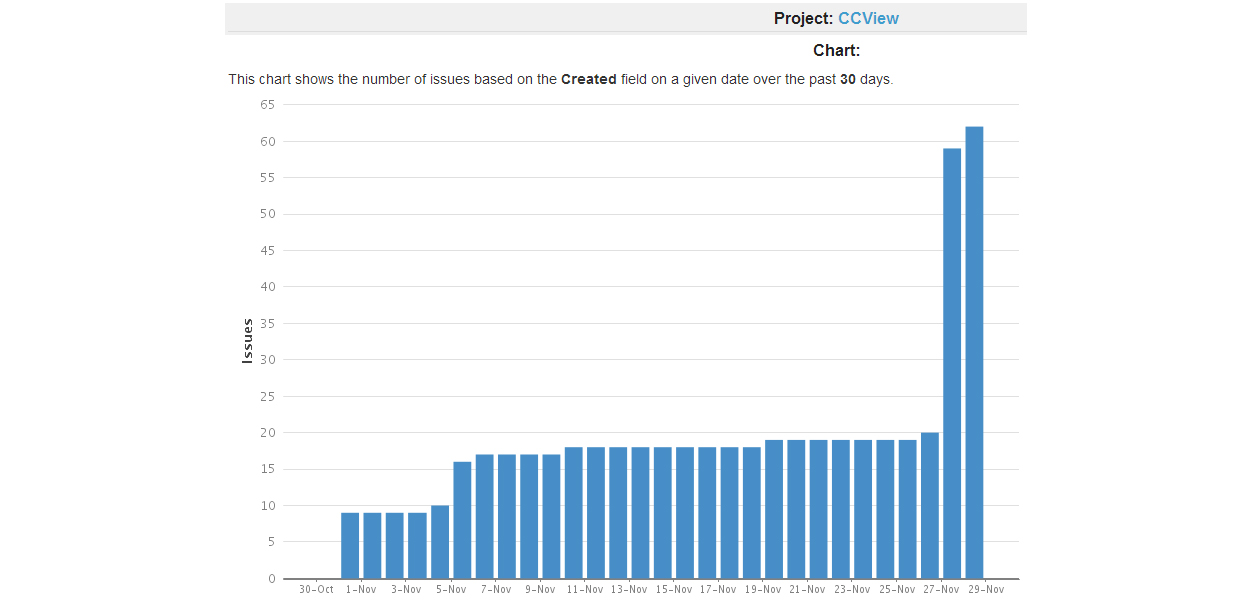Click the Chart: heading text
The image size is (1250, 600).
click(x=836, y=50)
